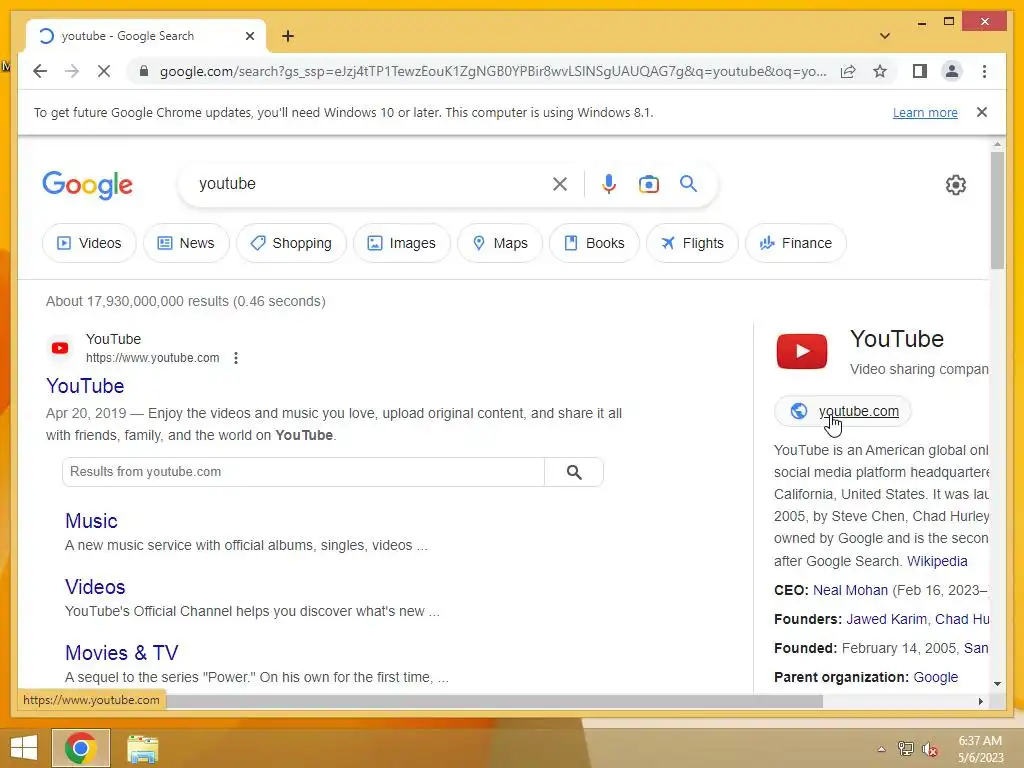Filter results by News
Screen dimensions: 1024x768
pos(186,243)
